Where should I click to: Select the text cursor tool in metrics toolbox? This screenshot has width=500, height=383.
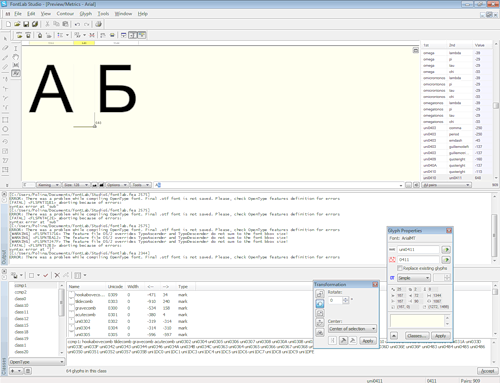coord(16,49)
